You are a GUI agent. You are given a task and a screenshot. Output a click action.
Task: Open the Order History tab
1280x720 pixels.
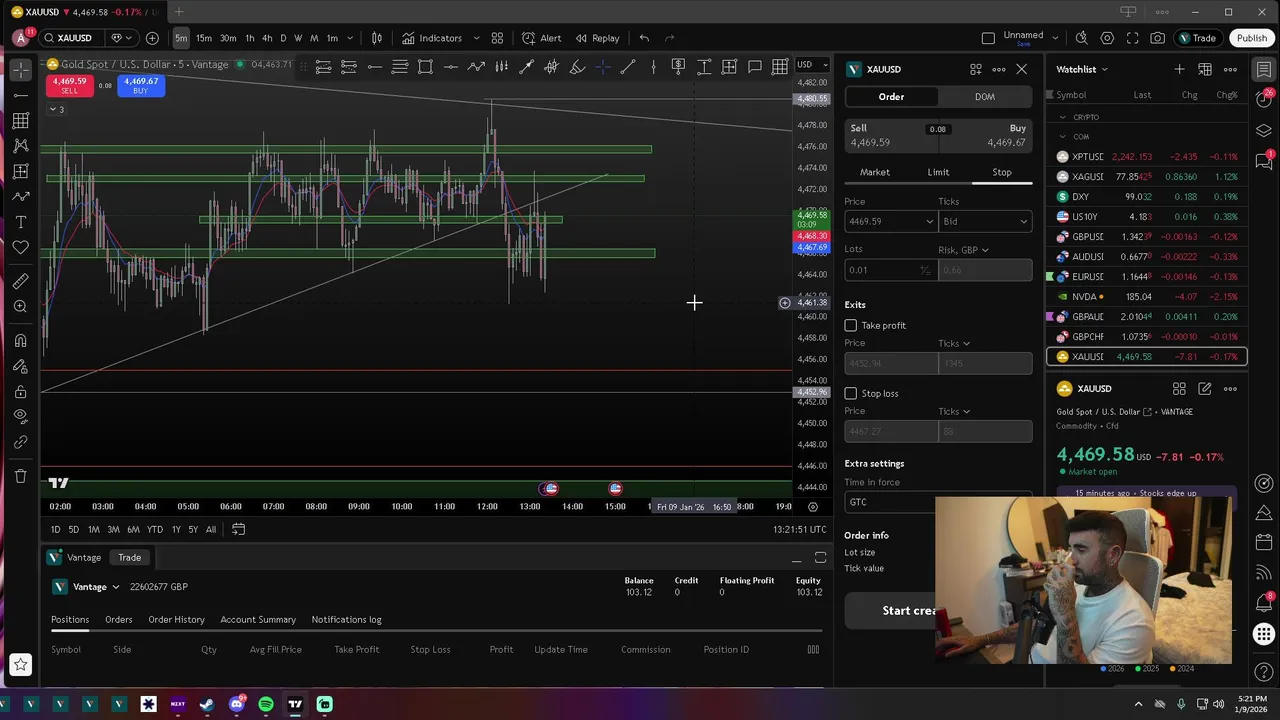(x=176, y=619)
